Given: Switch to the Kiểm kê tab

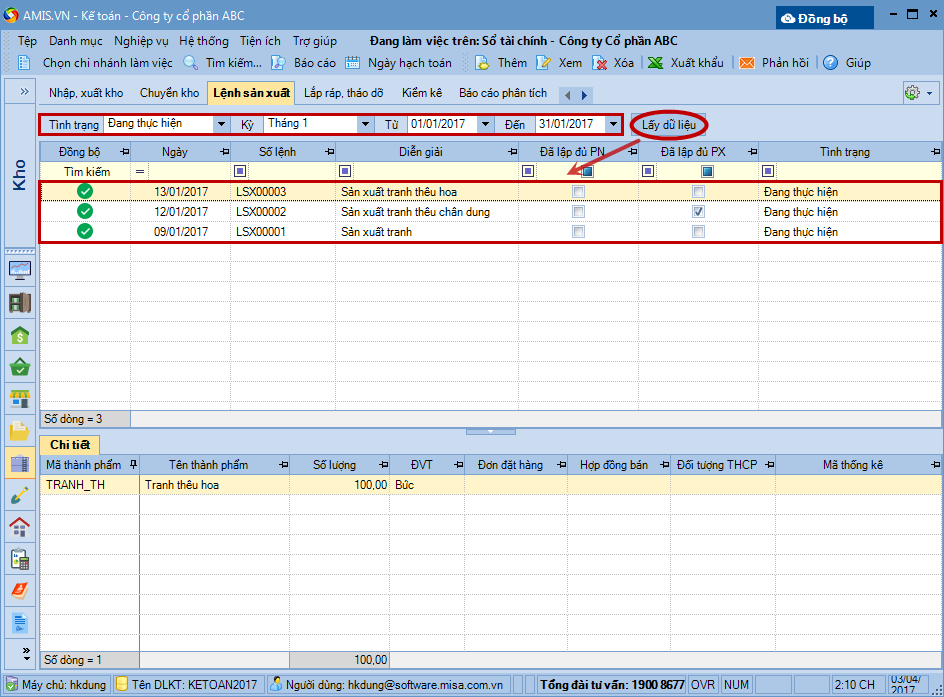Looking at the screenshot, I should (x=422, y=93).
